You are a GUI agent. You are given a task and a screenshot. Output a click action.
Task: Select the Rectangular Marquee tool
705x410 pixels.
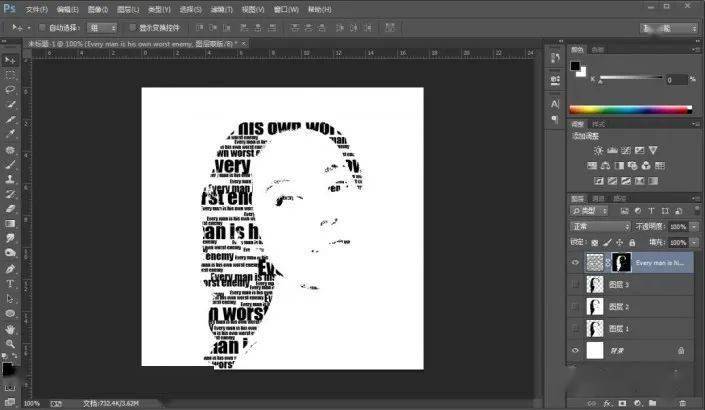10,75
